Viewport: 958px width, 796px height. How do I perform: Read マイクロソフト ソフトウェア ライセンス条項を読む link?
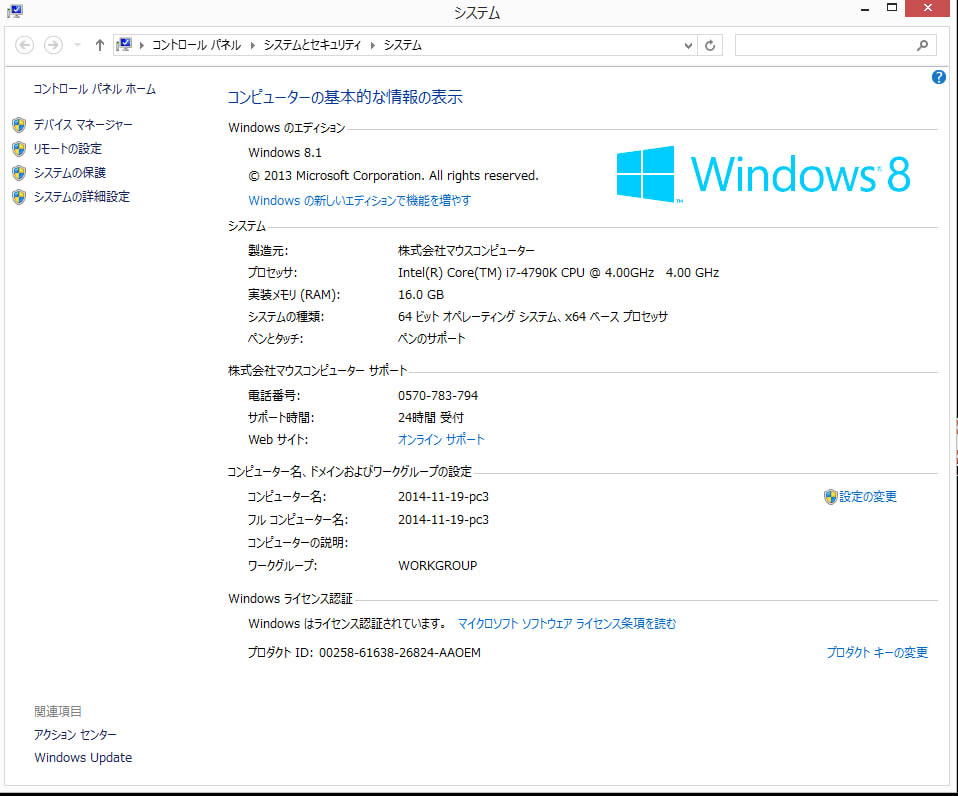pos(567,624)
